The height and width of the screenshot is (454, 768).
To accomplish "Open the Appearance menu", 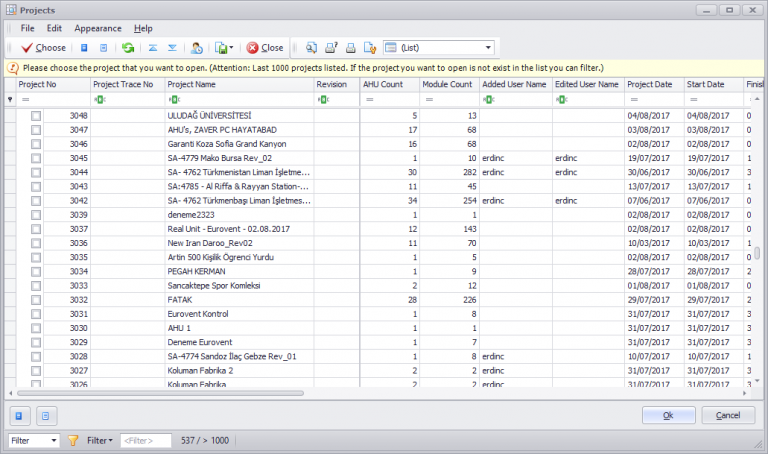I will pyautogui.click(x=98, y=28).
